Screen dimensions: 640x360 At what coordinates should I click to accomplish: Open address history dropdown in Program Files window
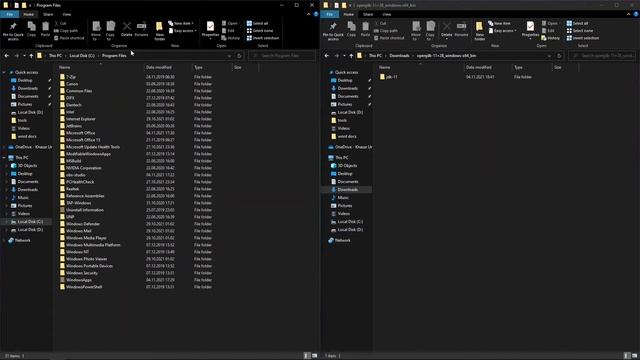point(229,56)
